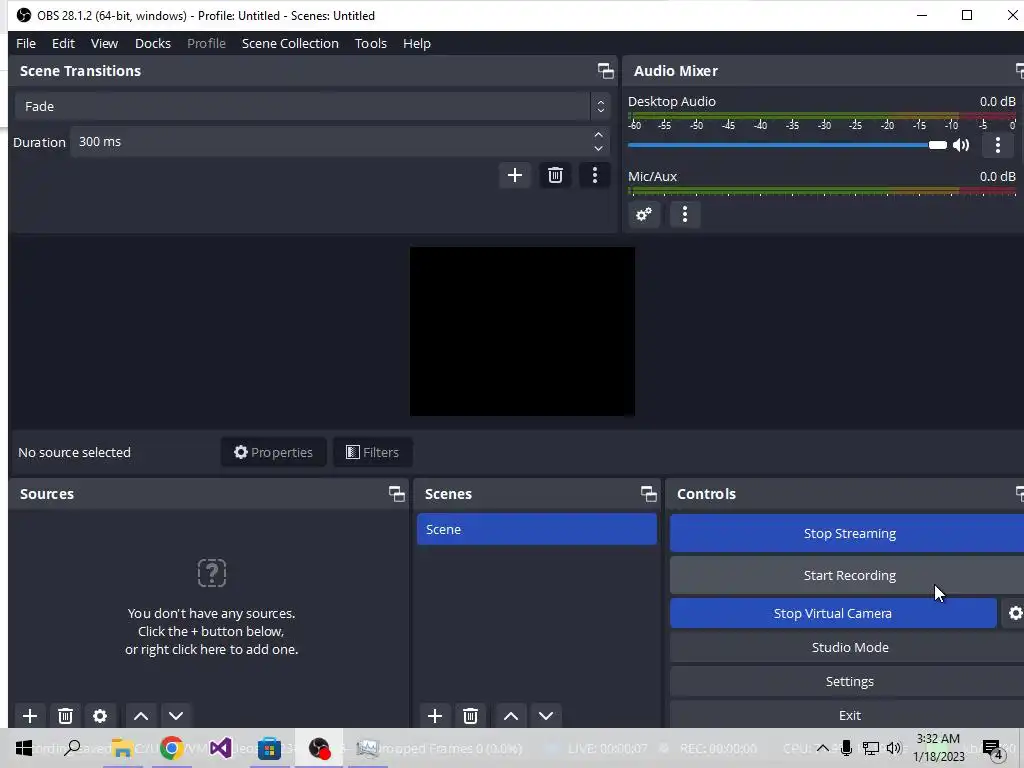The height and width of the screenshot is (768, 1024).
Task: Open the notification center icon
Action: 993,749
